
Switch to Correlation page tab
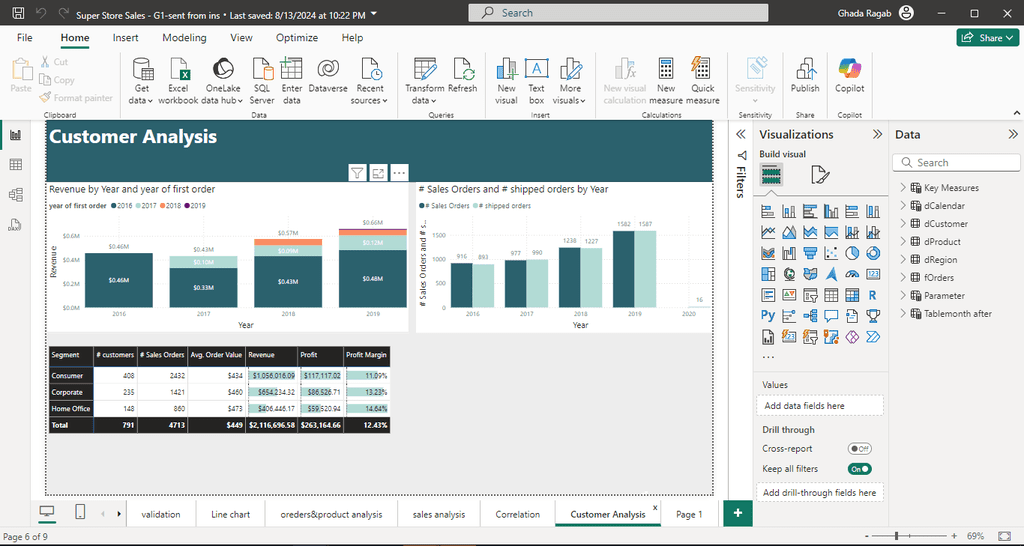tap(518, 514)
